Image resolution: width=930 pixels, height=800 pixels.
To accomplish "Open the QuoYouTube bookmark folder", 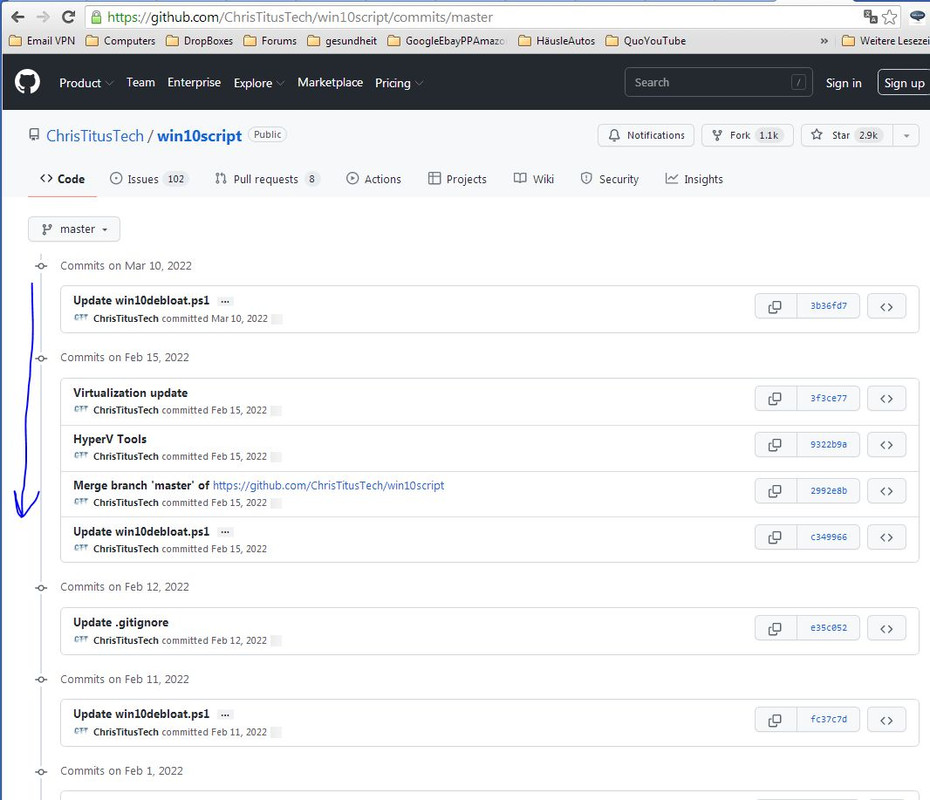I will (646, 41).
